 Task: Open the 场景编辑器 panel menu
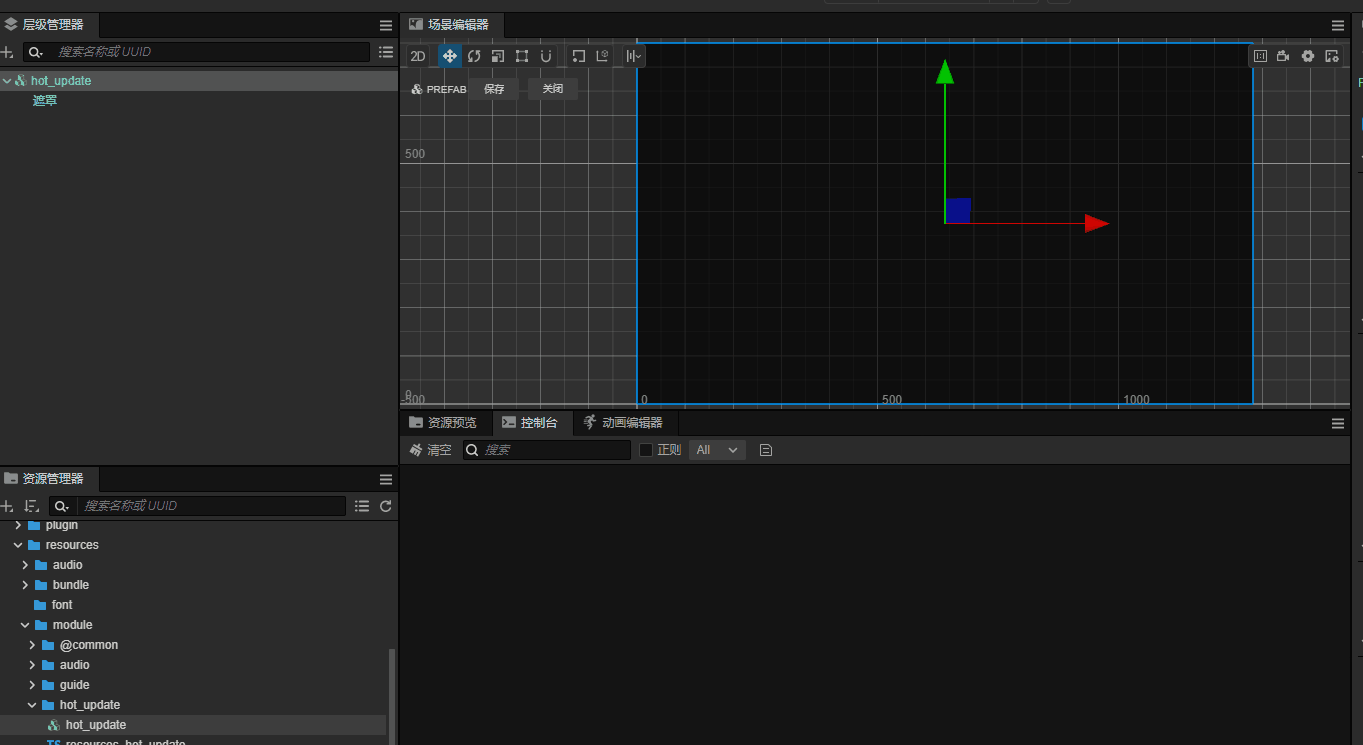[1338, 26]
